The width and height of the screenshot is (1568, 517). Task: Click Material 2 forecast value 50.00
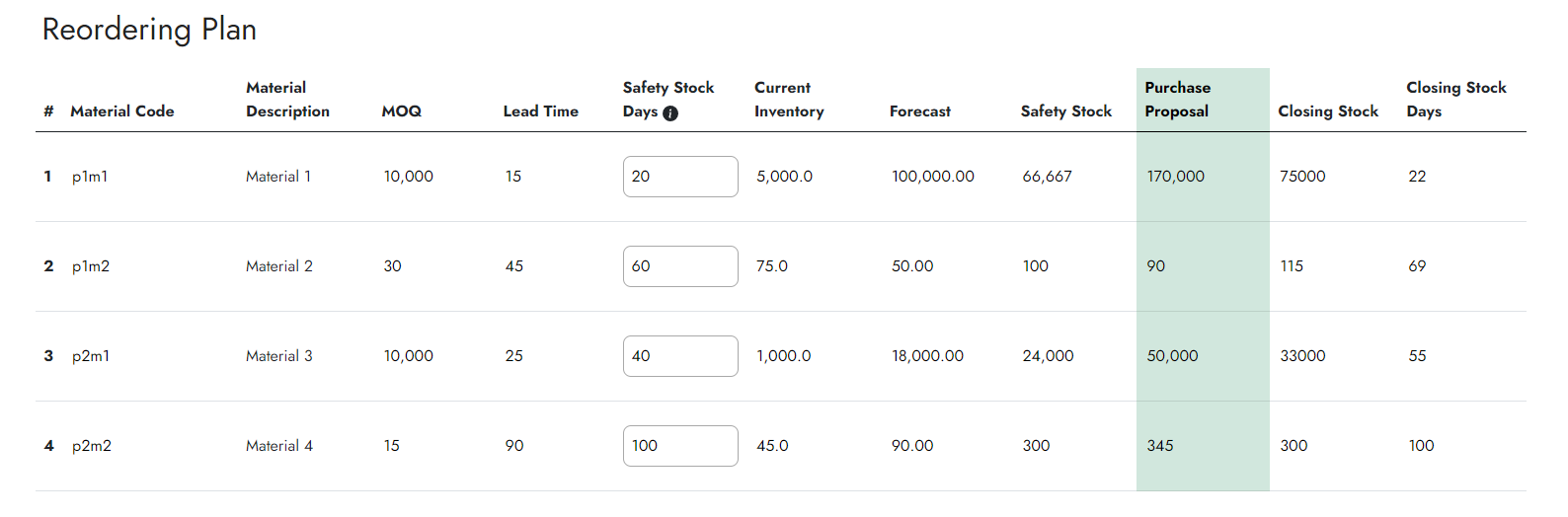point(912,266)
